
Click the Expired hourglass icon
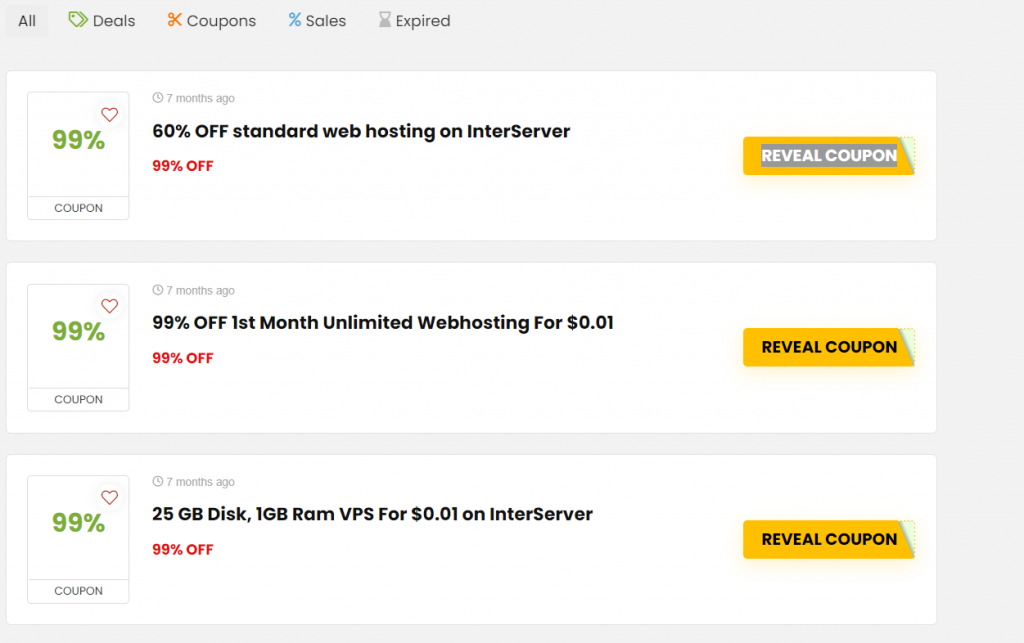coord(385,20)
